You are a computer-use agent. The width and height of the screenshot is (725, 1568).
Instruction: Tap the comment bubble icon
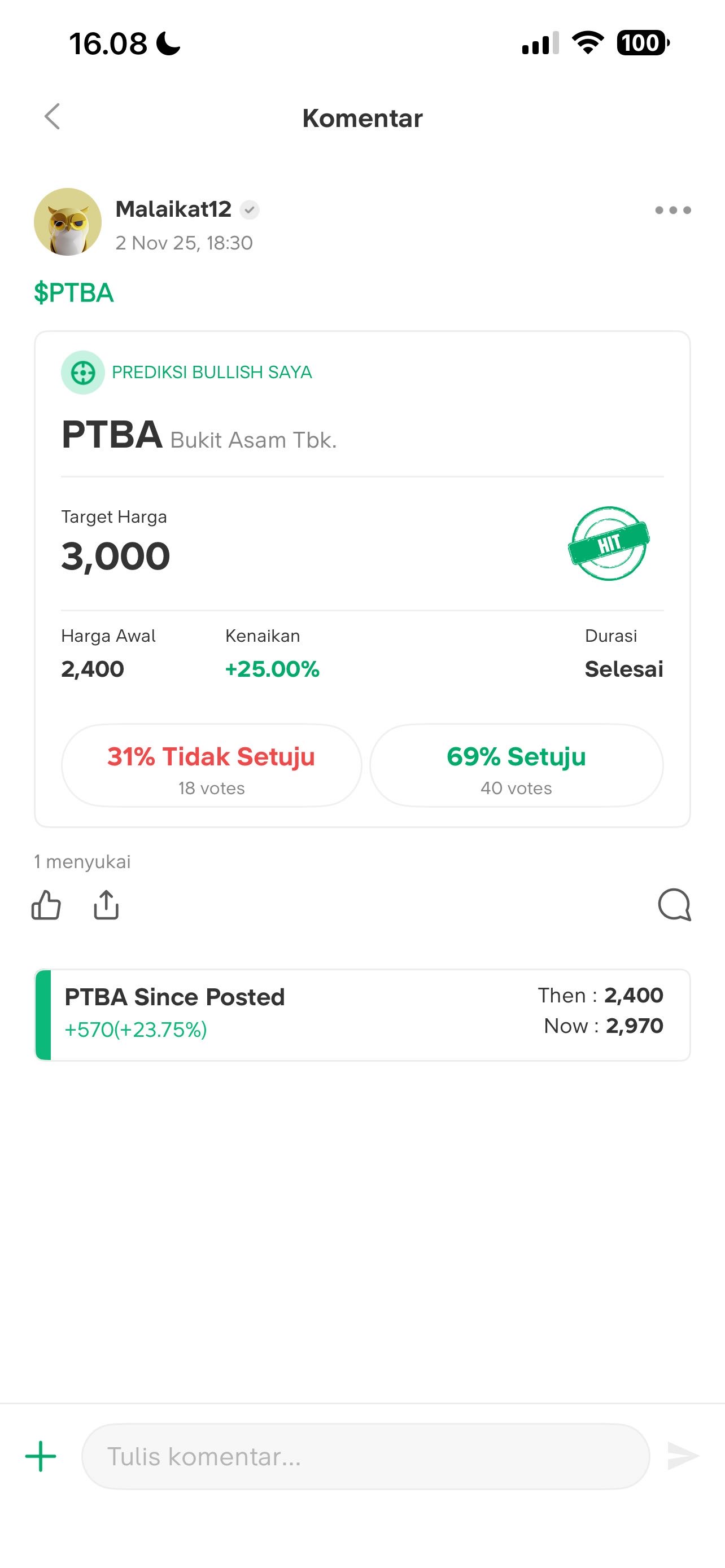[675, 905]
